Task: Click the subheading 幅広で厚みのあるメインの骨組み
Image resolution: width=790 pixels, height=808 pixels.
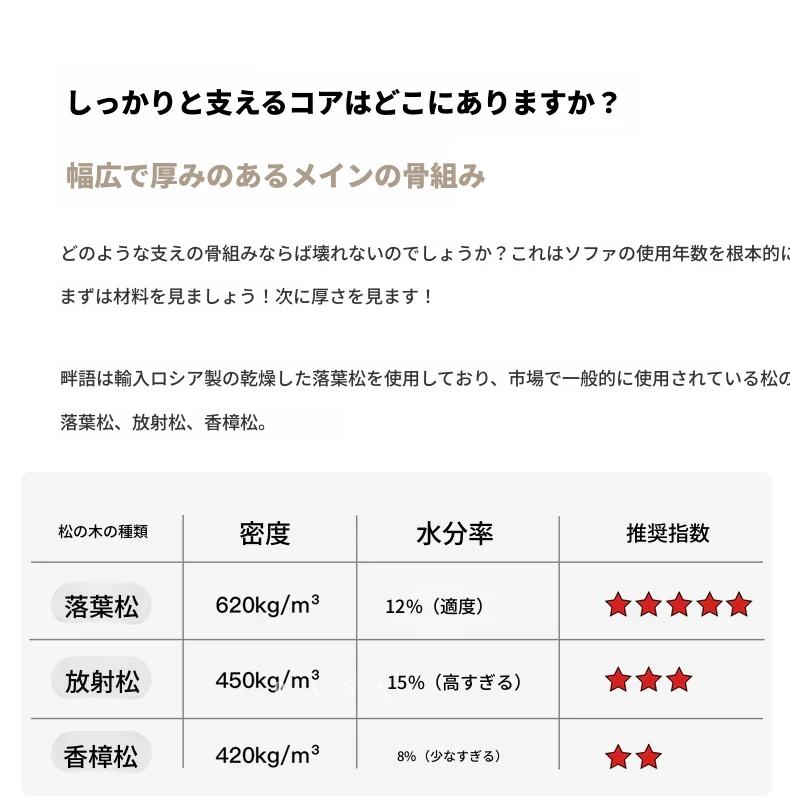Action: tap(276, 176)
